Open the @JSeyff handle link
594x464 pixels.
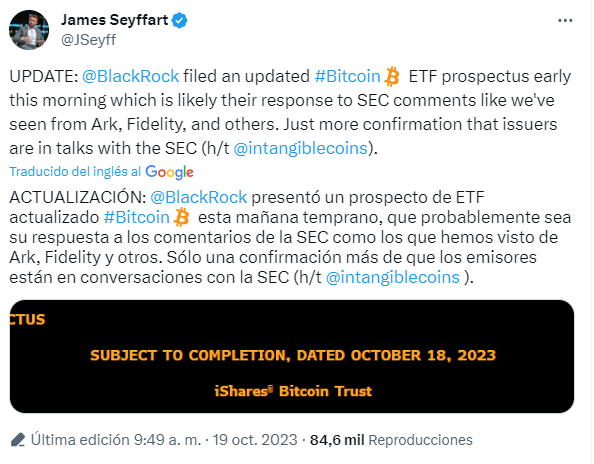(x=89, y=39)
